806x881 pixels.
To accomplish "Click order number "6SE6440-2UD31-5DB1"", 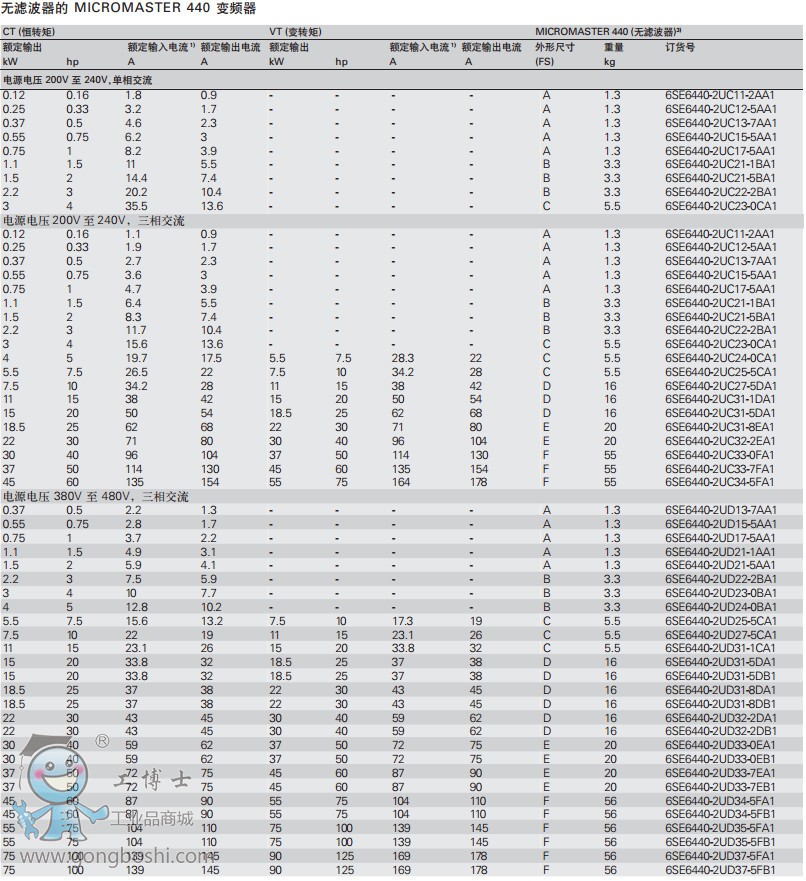I will point(720,676).
